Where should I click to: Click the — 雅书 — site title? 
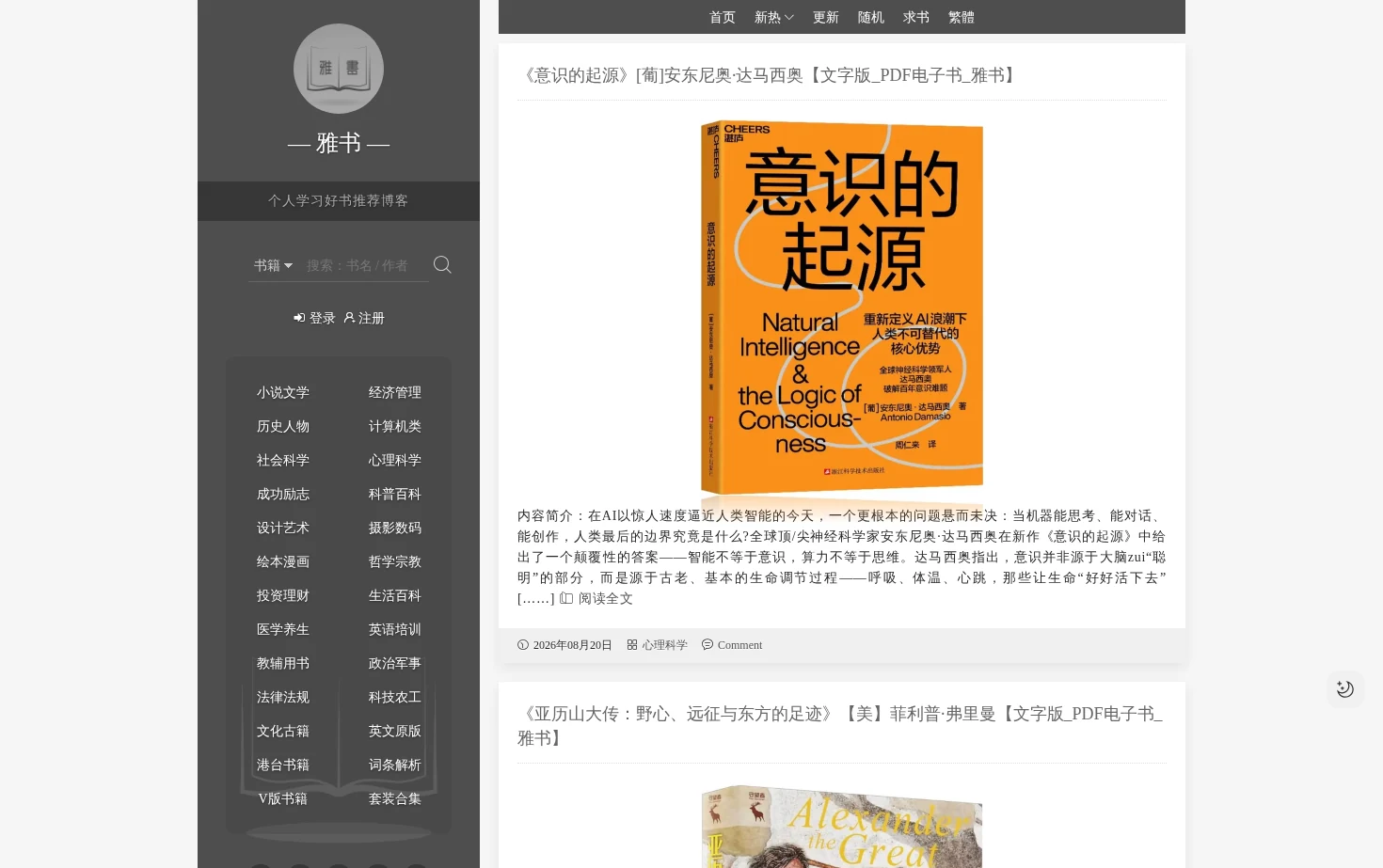[339, 143]
